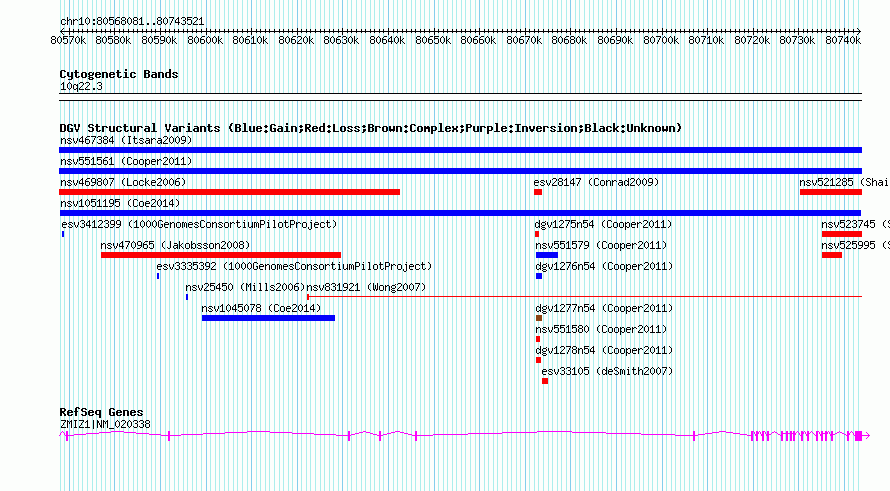
Task: Open the nsv1045078 (Coe2014) label
Action: click(x=261, y=308)
